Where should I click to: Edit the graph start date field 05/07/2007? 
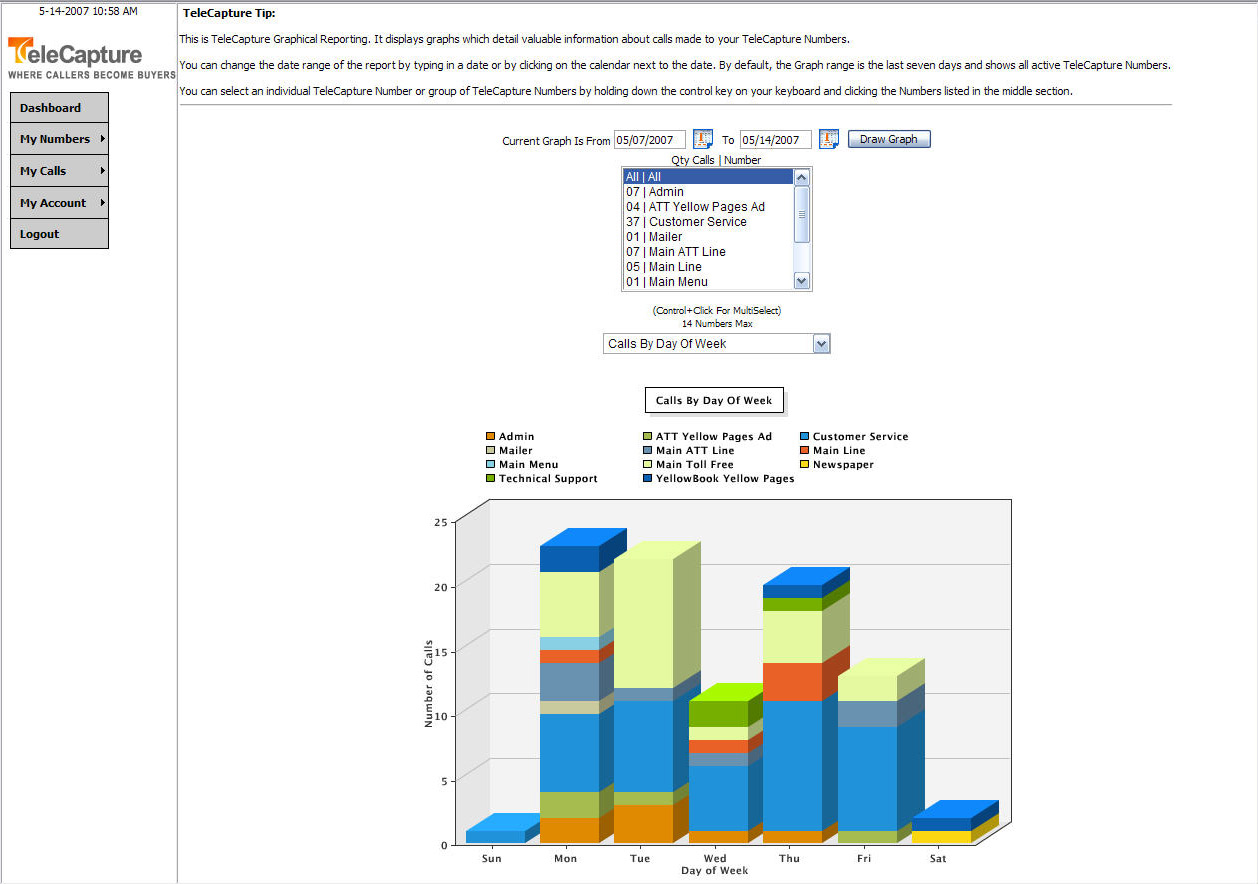point(650,140)
